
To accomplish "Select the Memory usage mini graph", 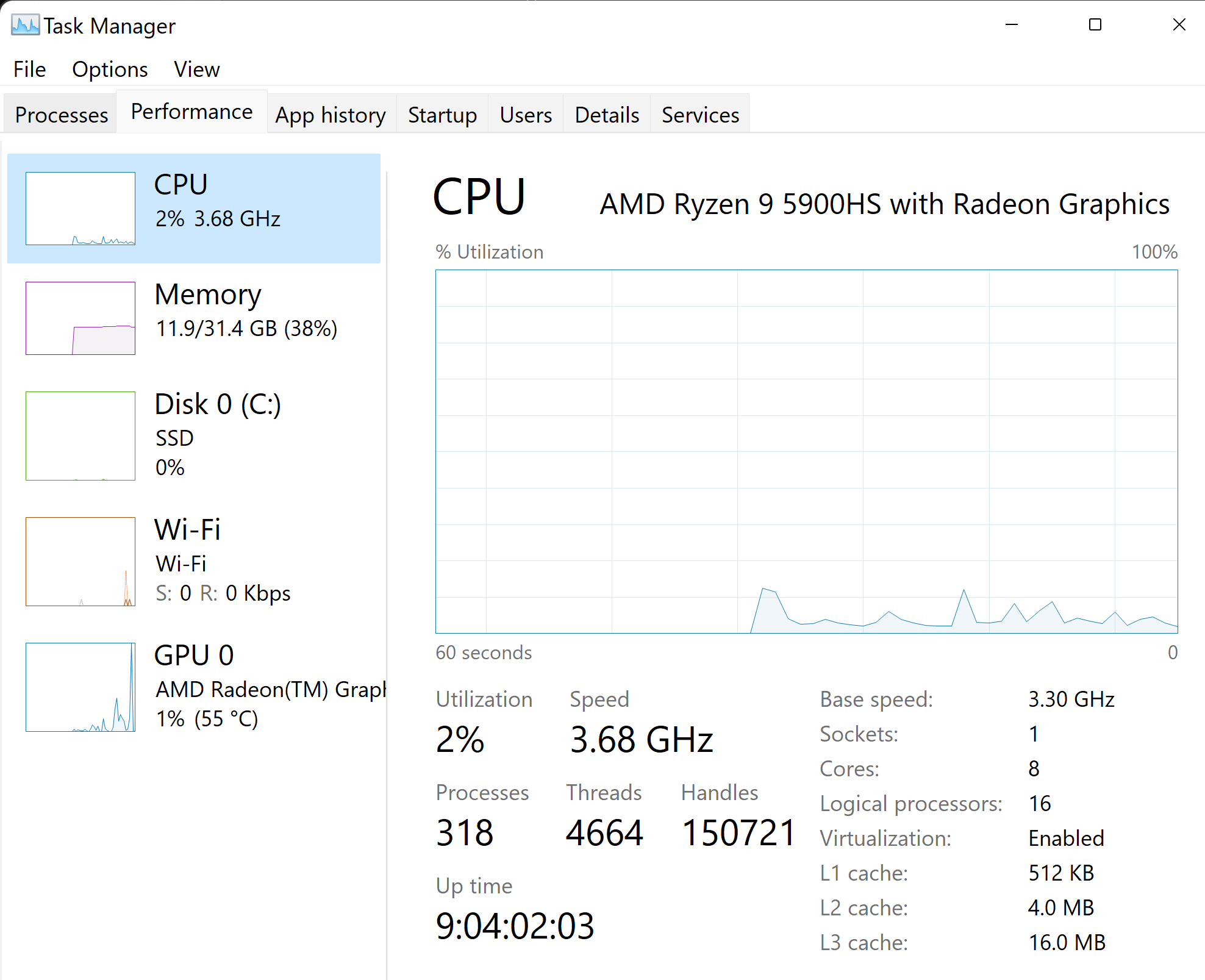I will [80, 318].
